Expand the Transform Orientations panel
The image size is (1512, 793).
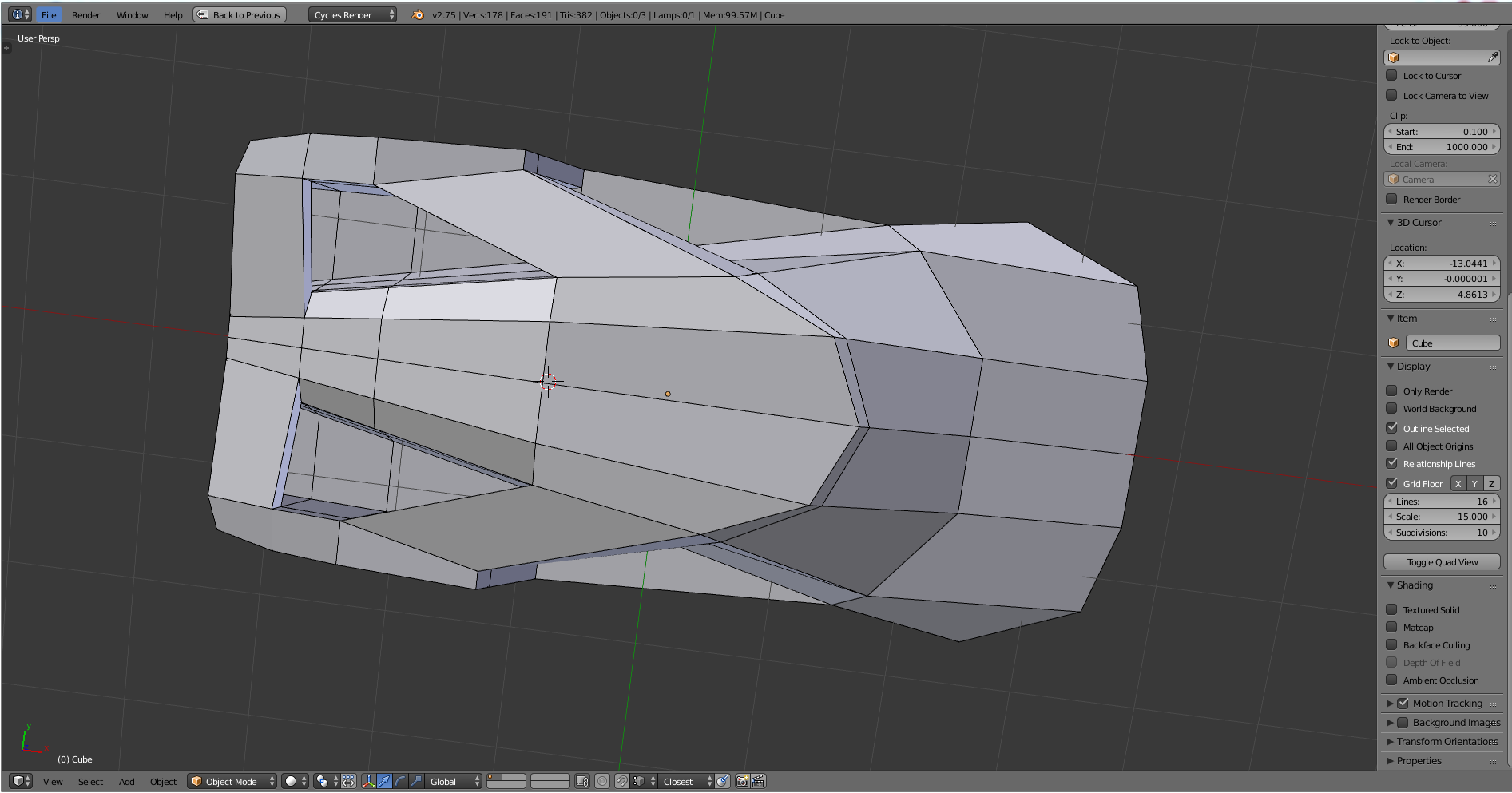1391,742
